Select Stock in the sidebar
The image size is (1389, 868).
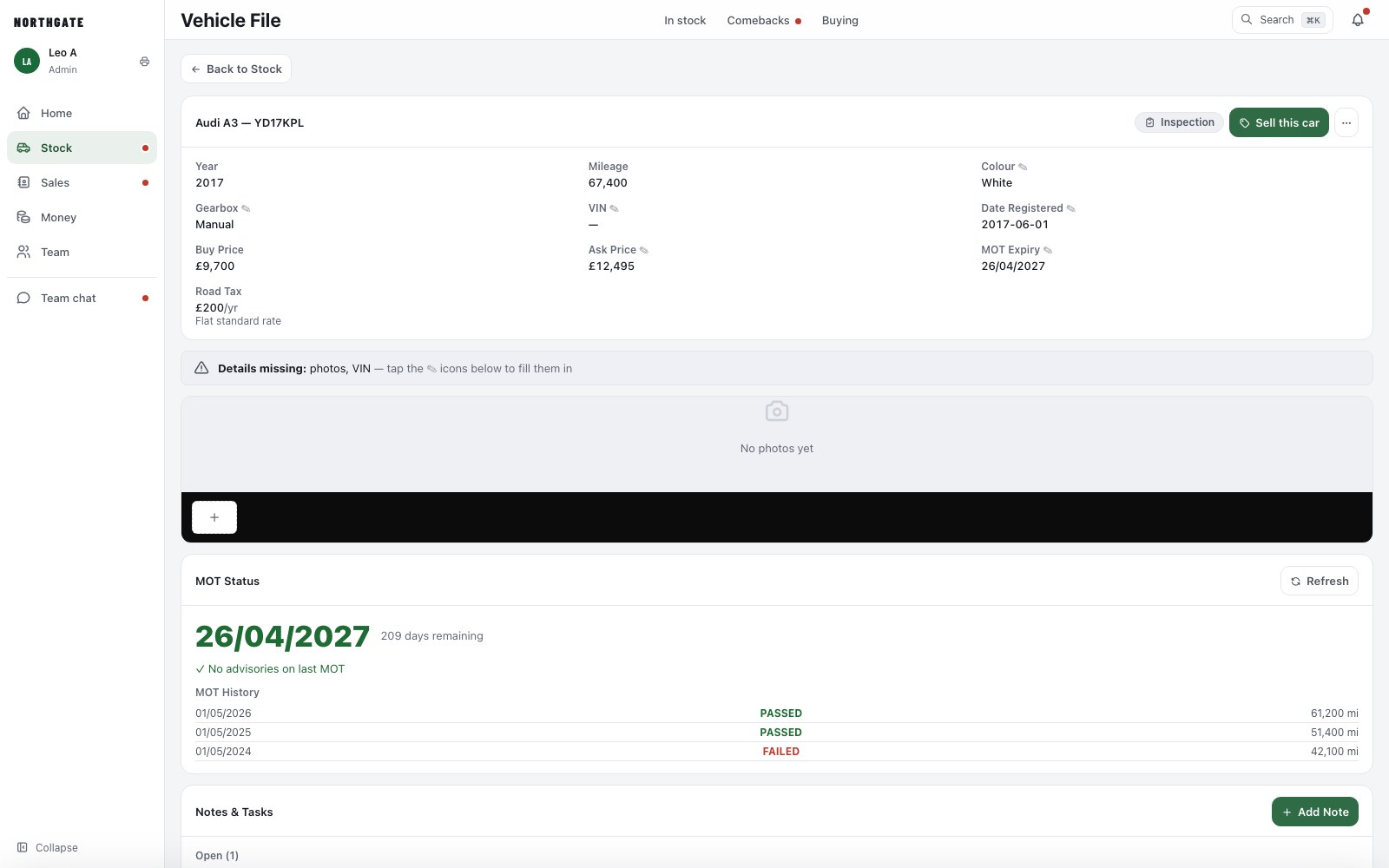pos(82,148)
